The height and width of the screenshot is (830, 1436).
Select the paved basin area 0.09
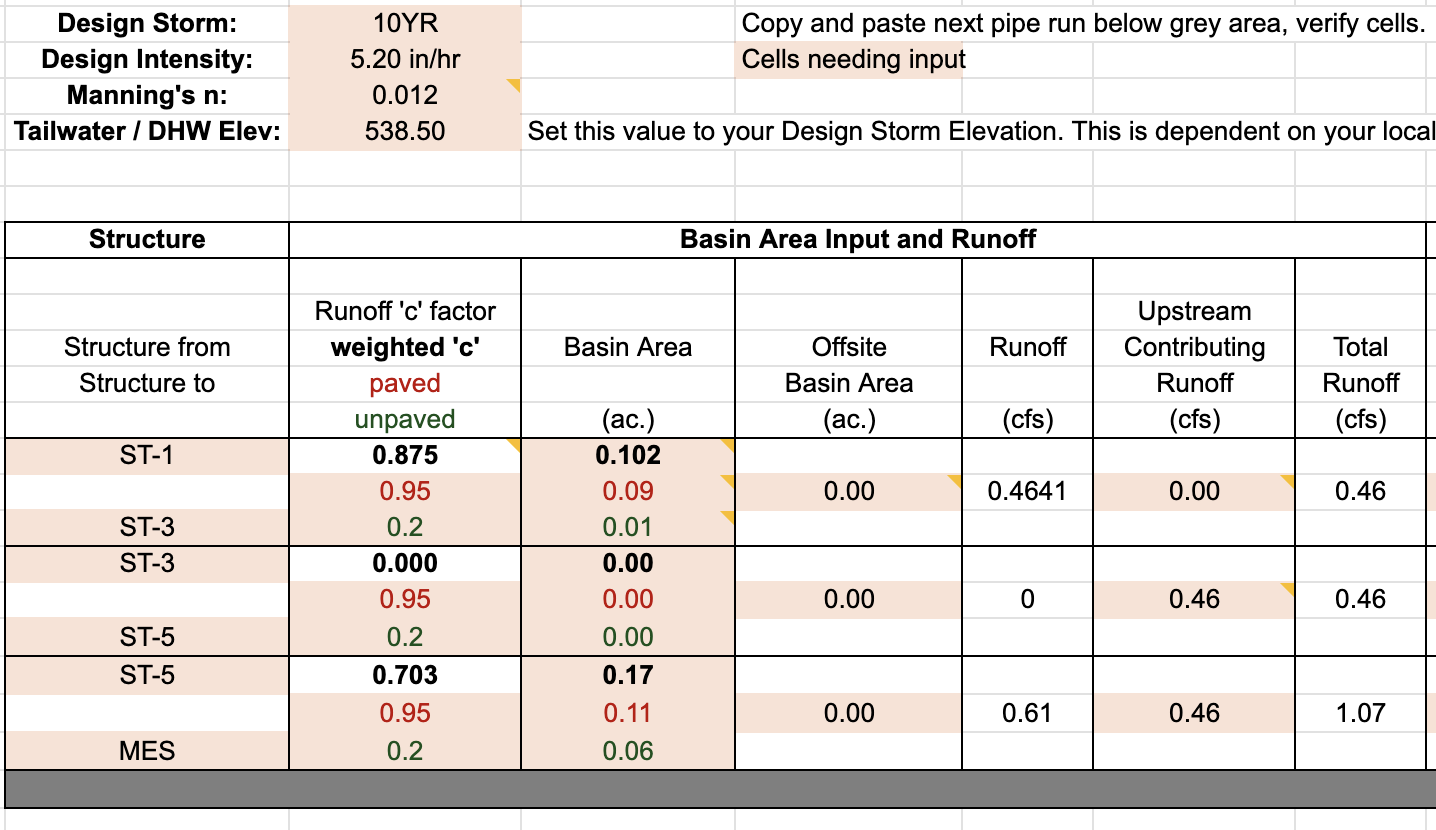(x=628, y=491)
